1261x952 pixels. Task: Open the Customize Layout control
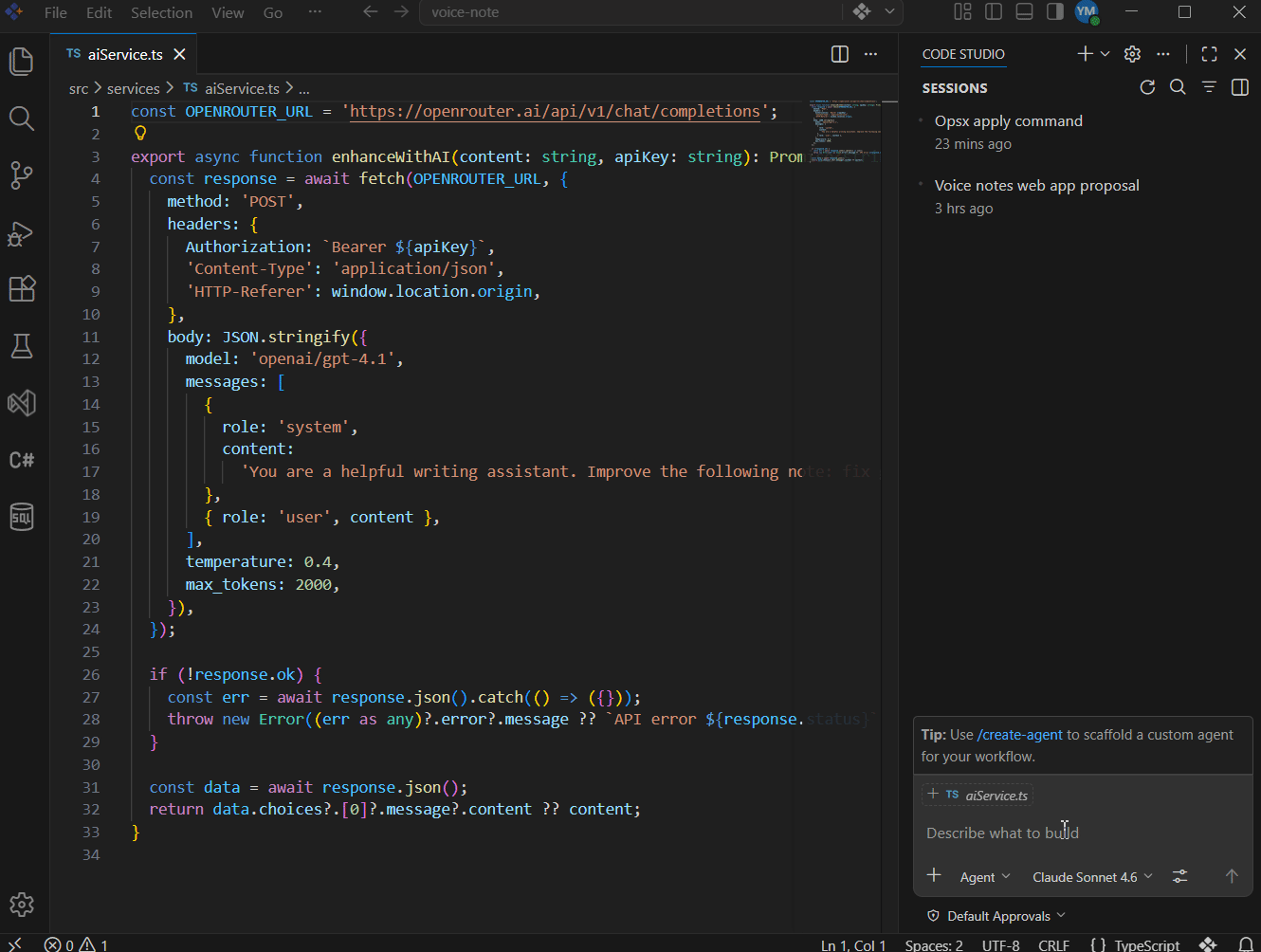tap(962, 11)
